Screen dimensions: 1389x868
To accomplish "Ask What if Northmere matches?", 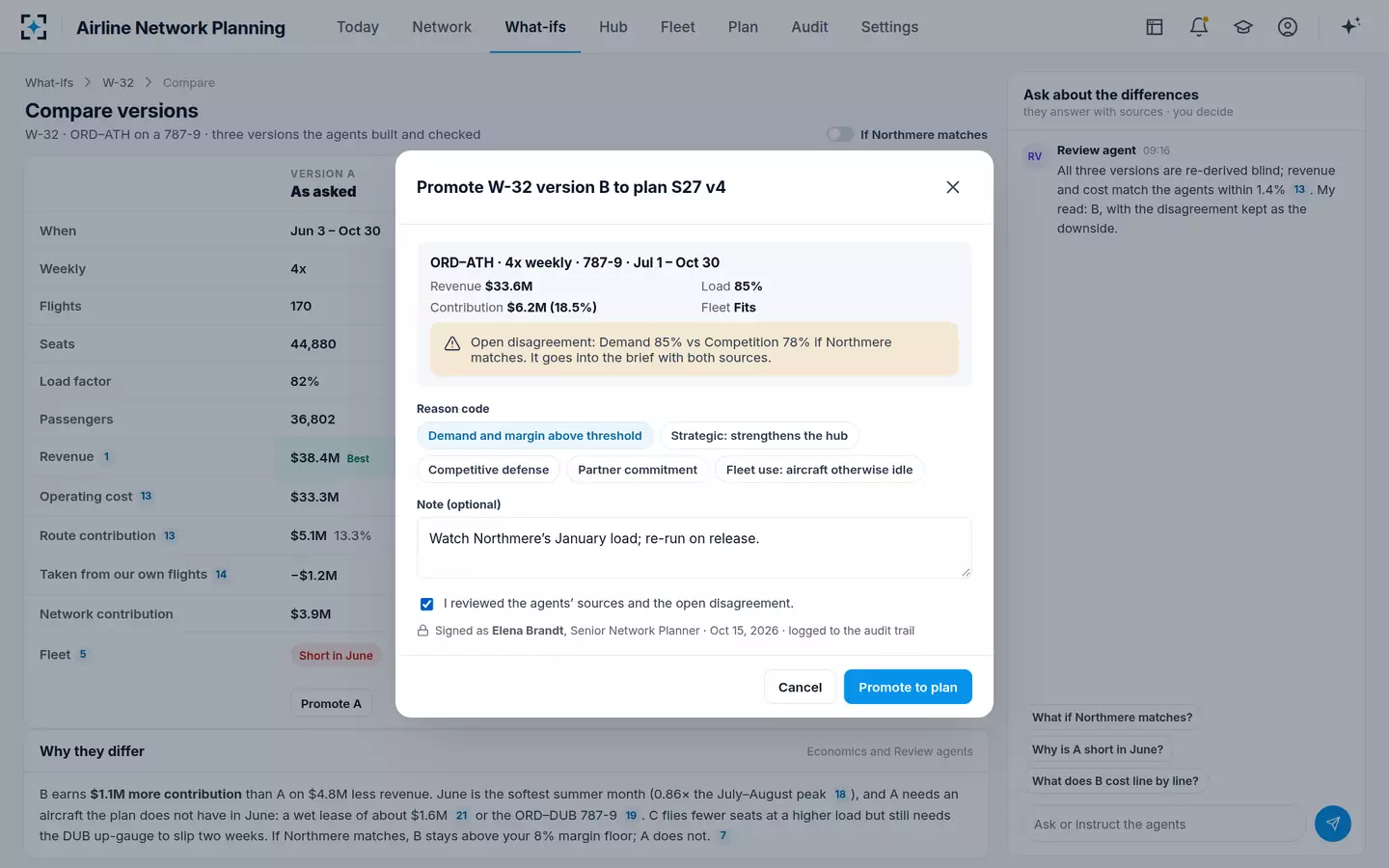I will click(1112, 718).
